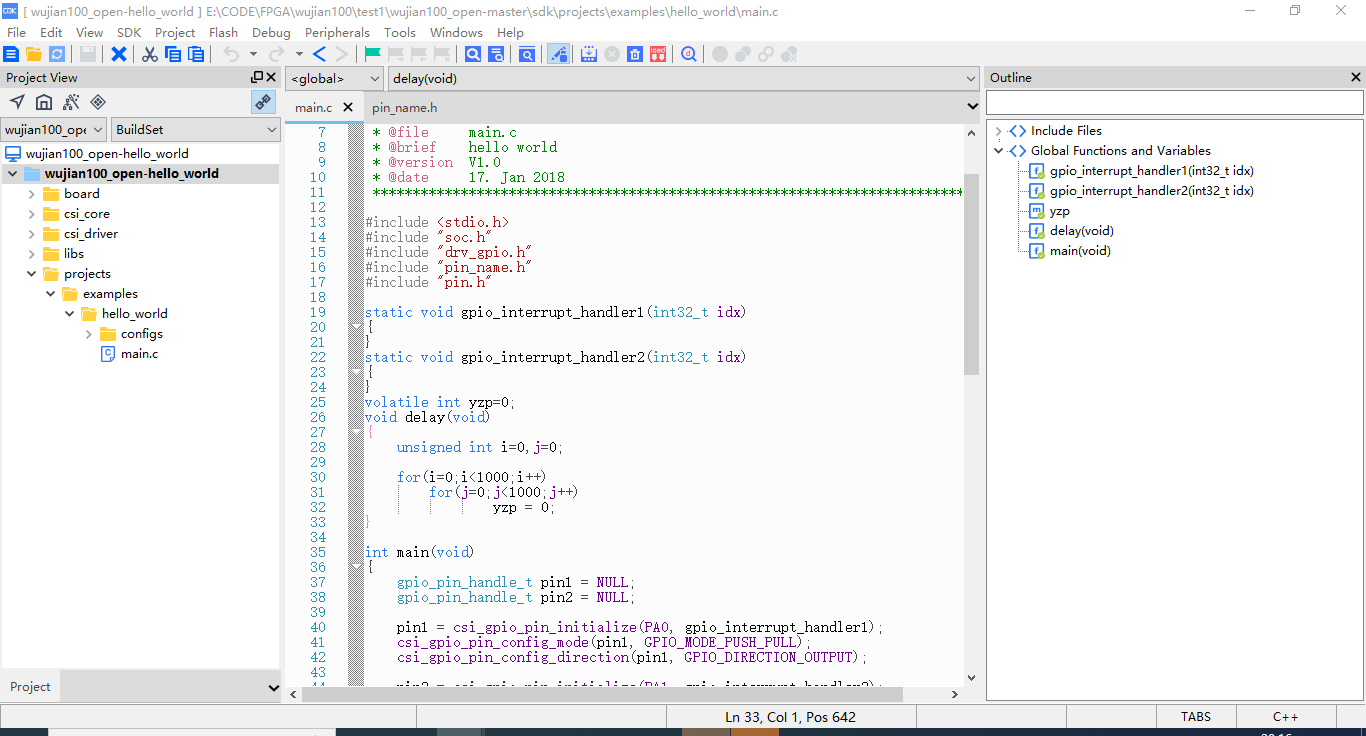
Task: Expand the libs folder
Action: [x=32, y=254]
